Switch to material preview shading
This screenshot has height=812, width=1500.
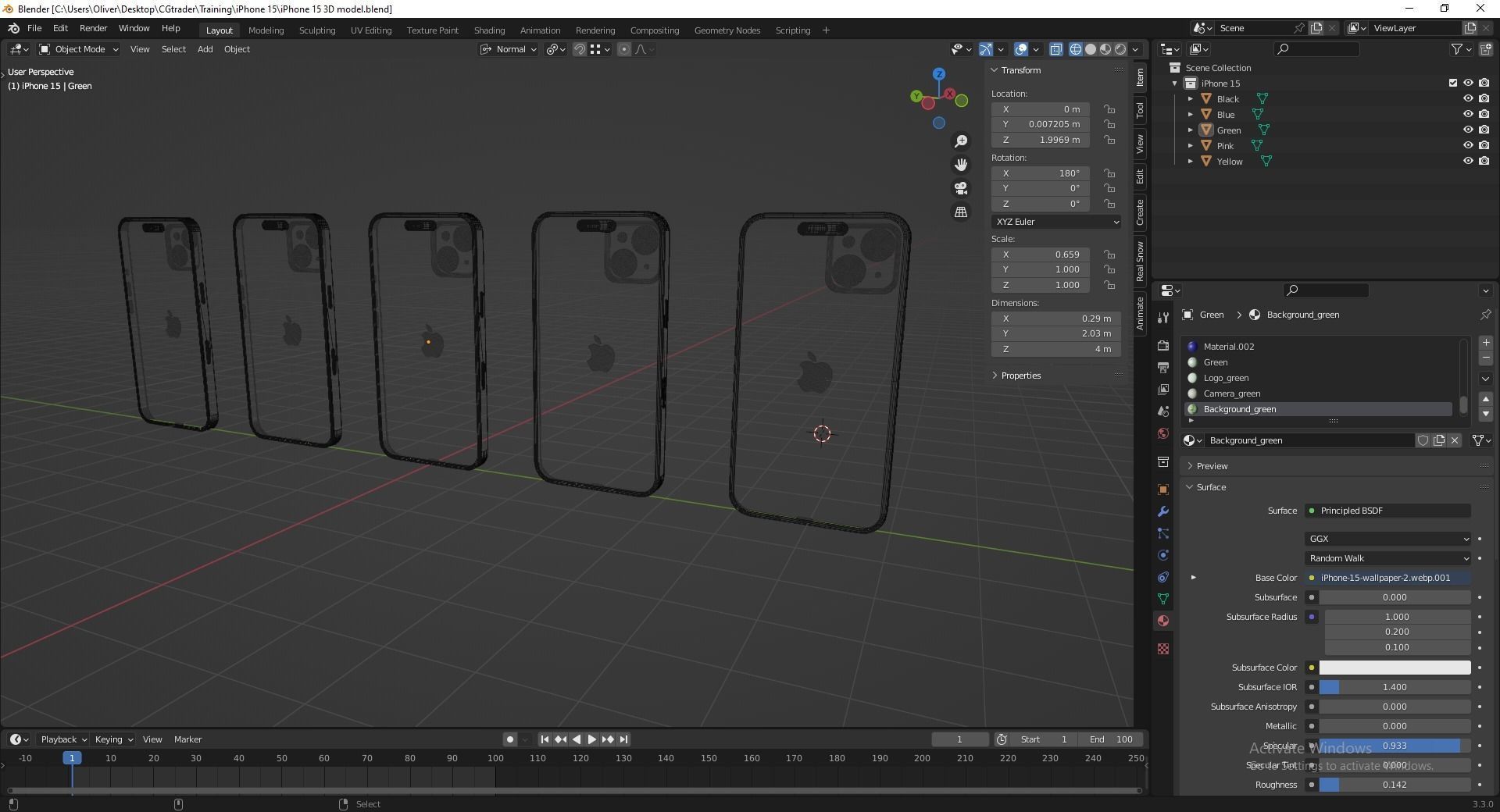(x=1105, y=49)
